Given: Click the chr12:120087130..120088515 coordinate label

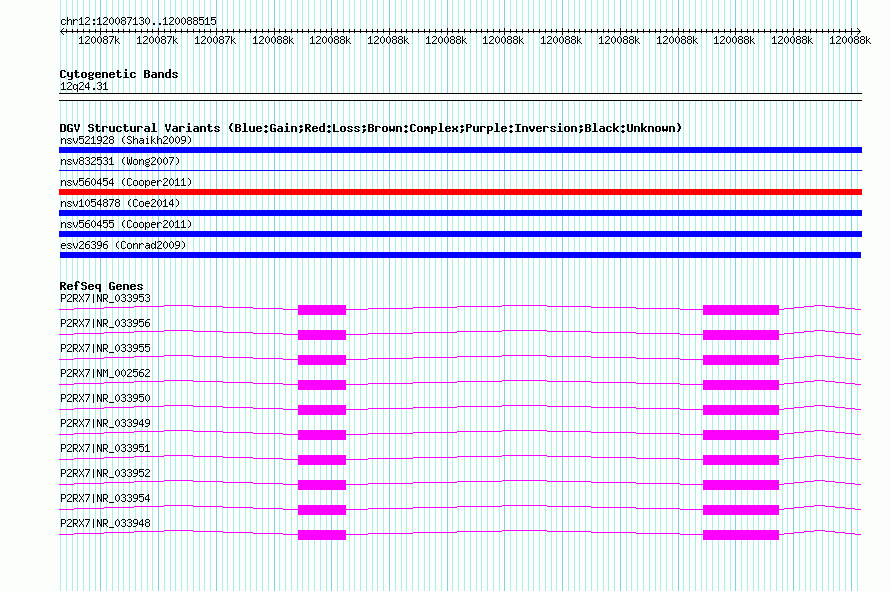Looking at the screenshot, I should click(138, 21).
